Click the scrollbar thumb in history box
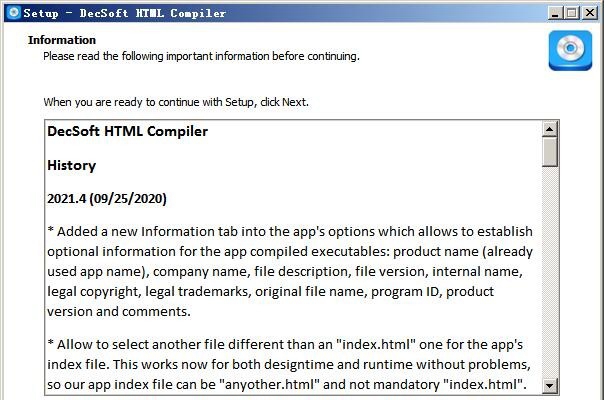604x400 pixels. [550, 151]
